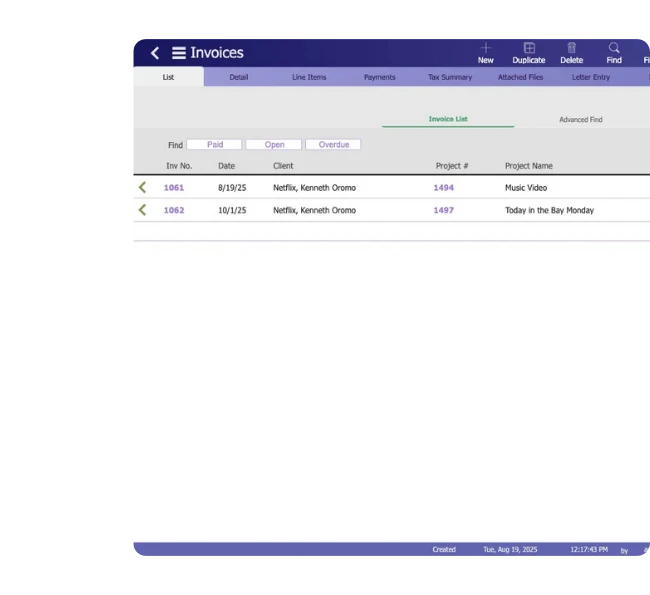650x595 pixels.
Task: Open the Attached Files tab
Action: tap(520, 77)
